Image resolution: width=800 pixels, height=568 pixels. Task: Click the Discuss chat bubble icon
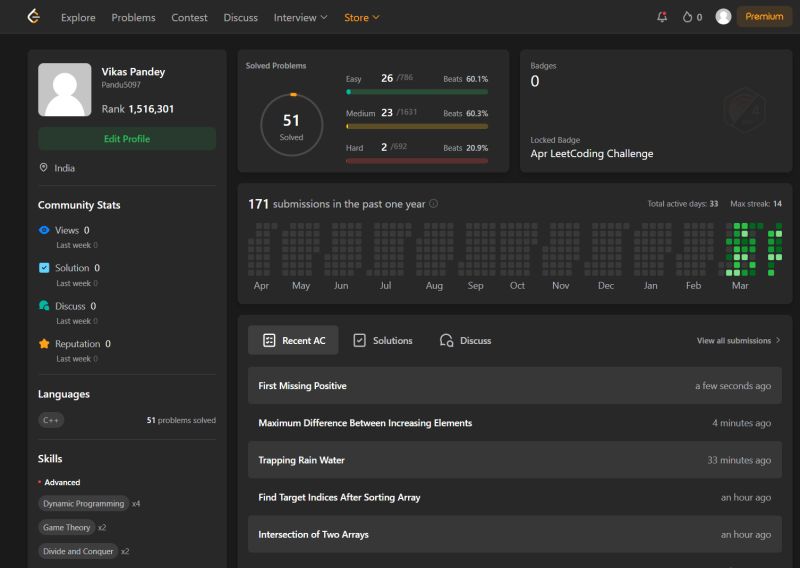(x=44, y=306)
